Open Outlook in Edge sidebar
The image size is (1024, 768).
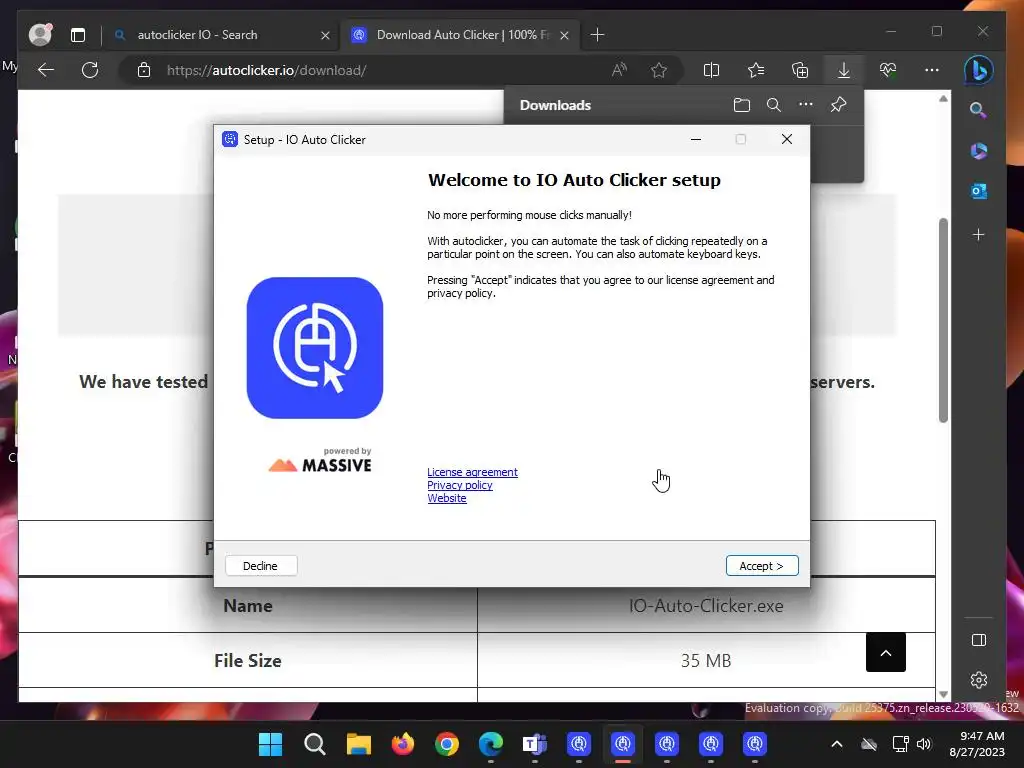click(x=978, y=191)
